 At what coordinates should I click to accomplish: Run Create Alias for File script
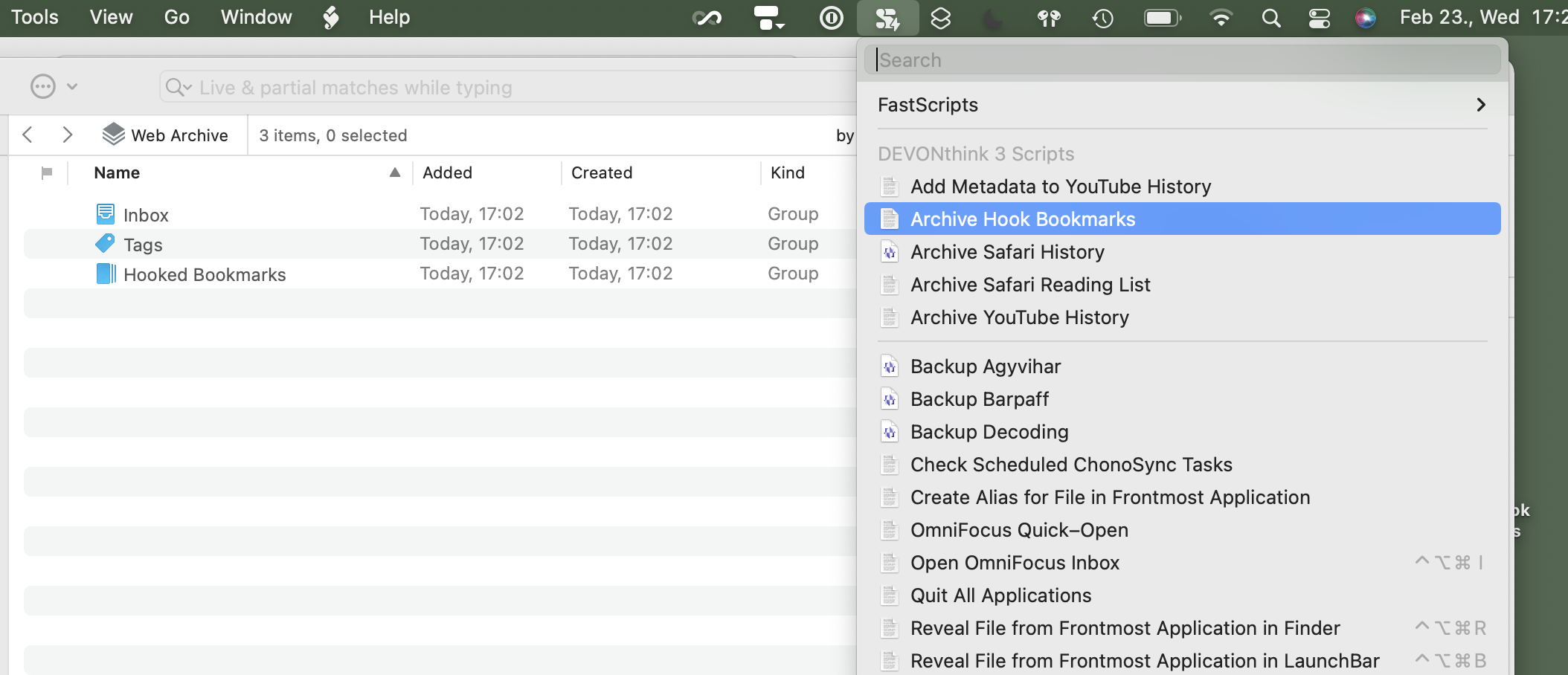[1183, 497]
